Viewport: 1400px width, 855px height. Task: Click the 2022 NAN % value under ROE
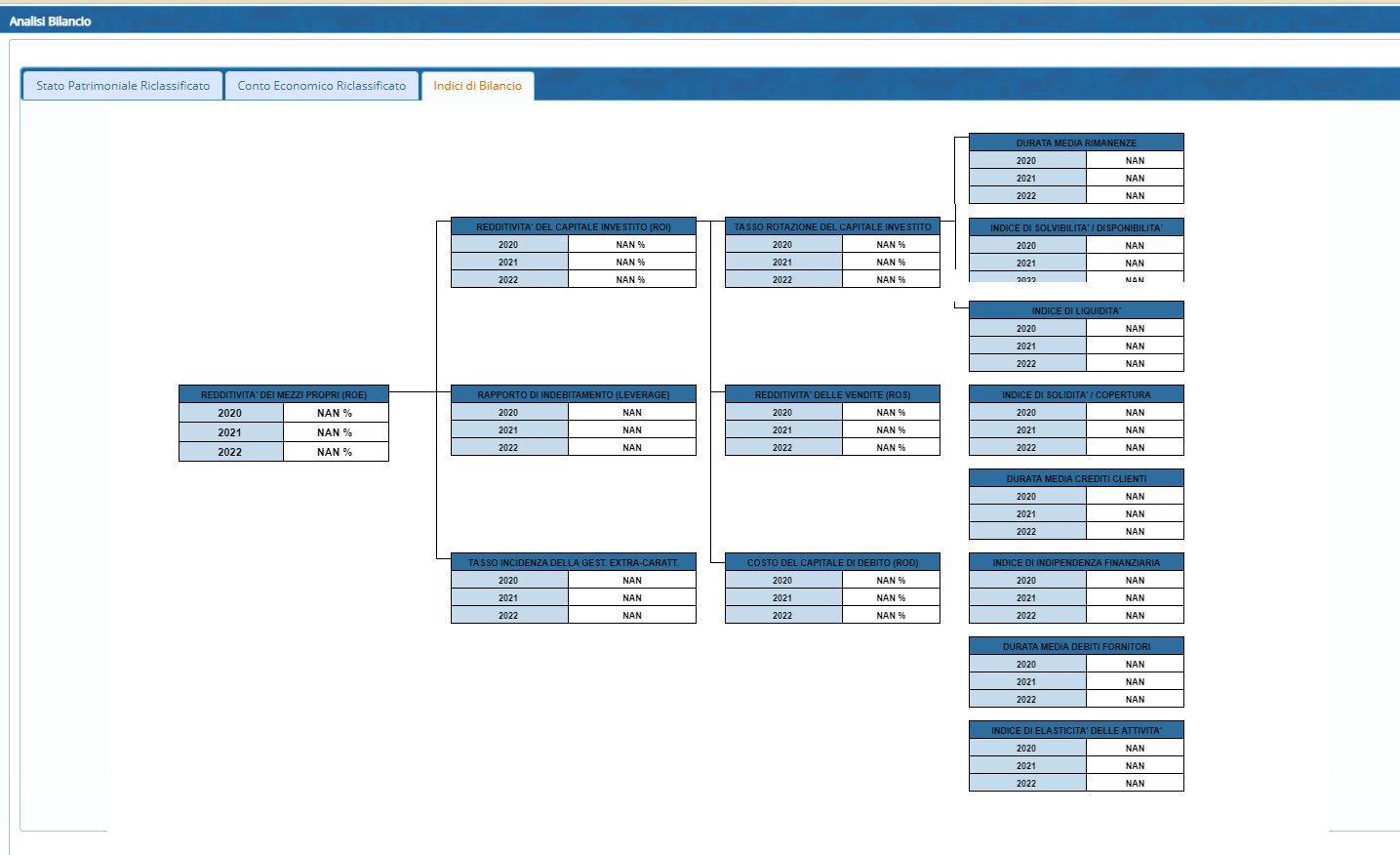click(335, 452)
